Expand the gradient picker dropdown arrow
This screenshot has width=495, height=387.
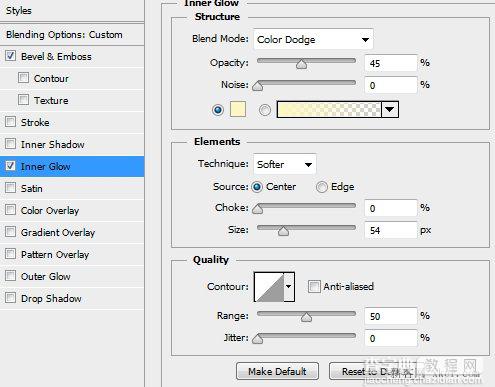390,109
